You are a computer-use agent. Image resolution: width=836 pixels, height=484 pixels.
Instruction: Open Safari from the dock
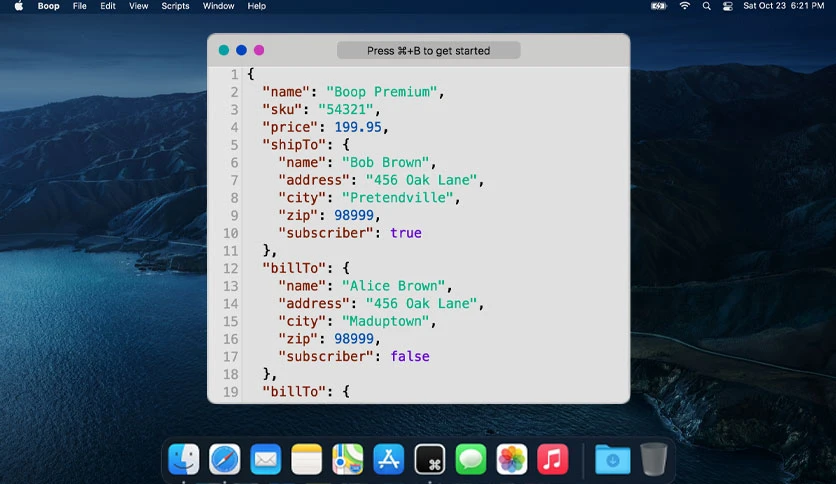224,459
